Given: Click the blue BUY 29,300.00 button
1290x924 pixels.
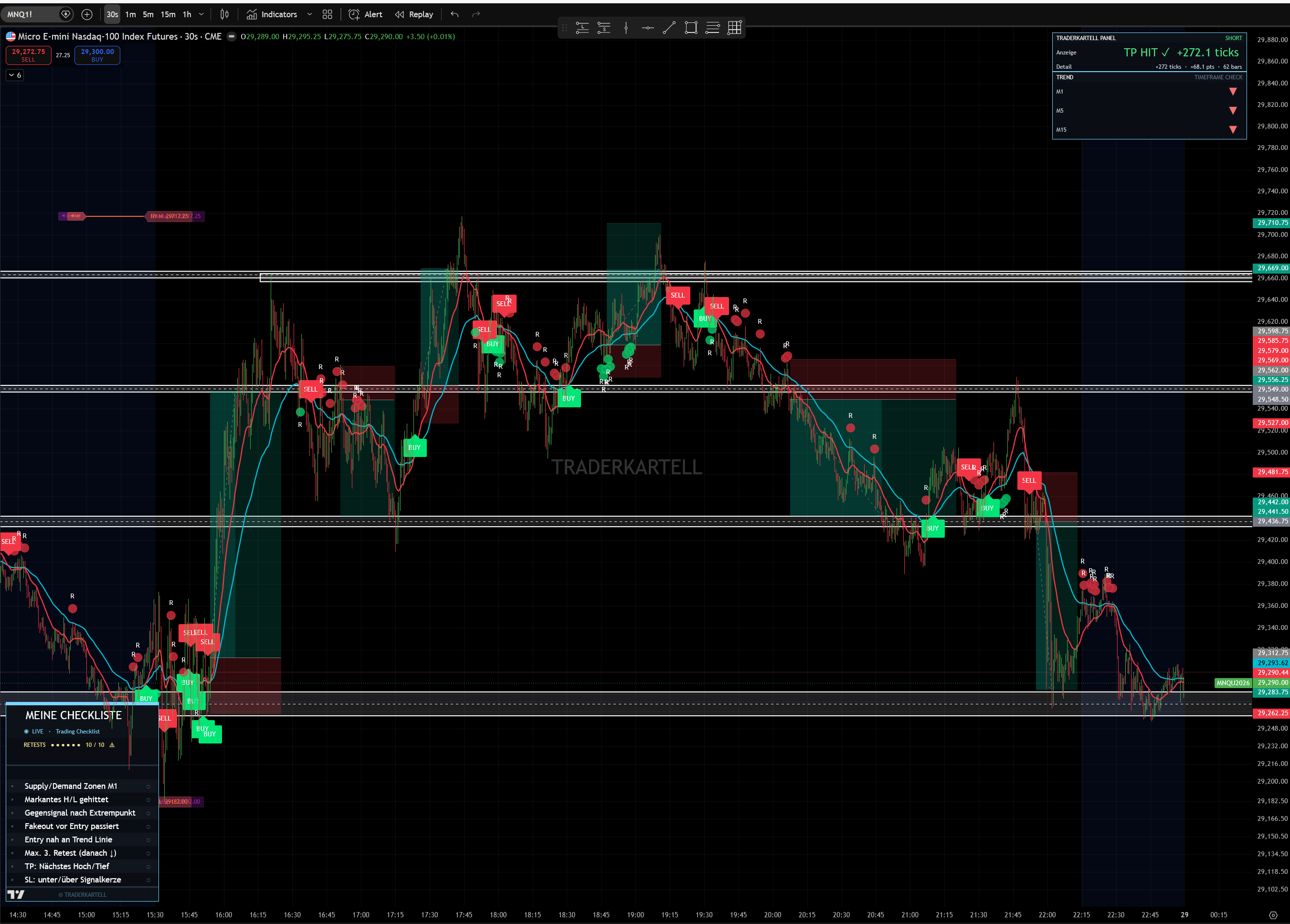Looking at the screenshot, I should 97,55.
